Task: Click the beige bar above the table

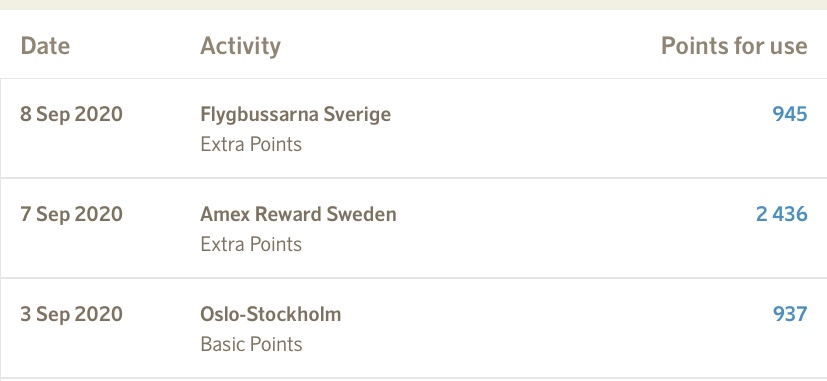Action: (414, 5)
